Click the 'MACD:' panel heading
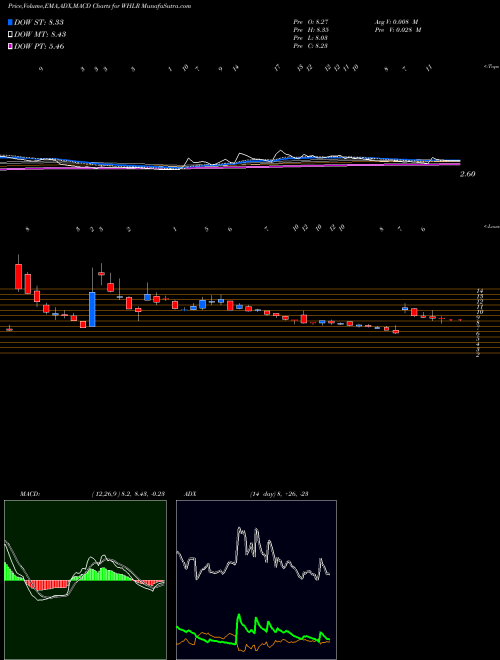The width and height of the screenshot is (500, 660). click(x=30, y=494)
